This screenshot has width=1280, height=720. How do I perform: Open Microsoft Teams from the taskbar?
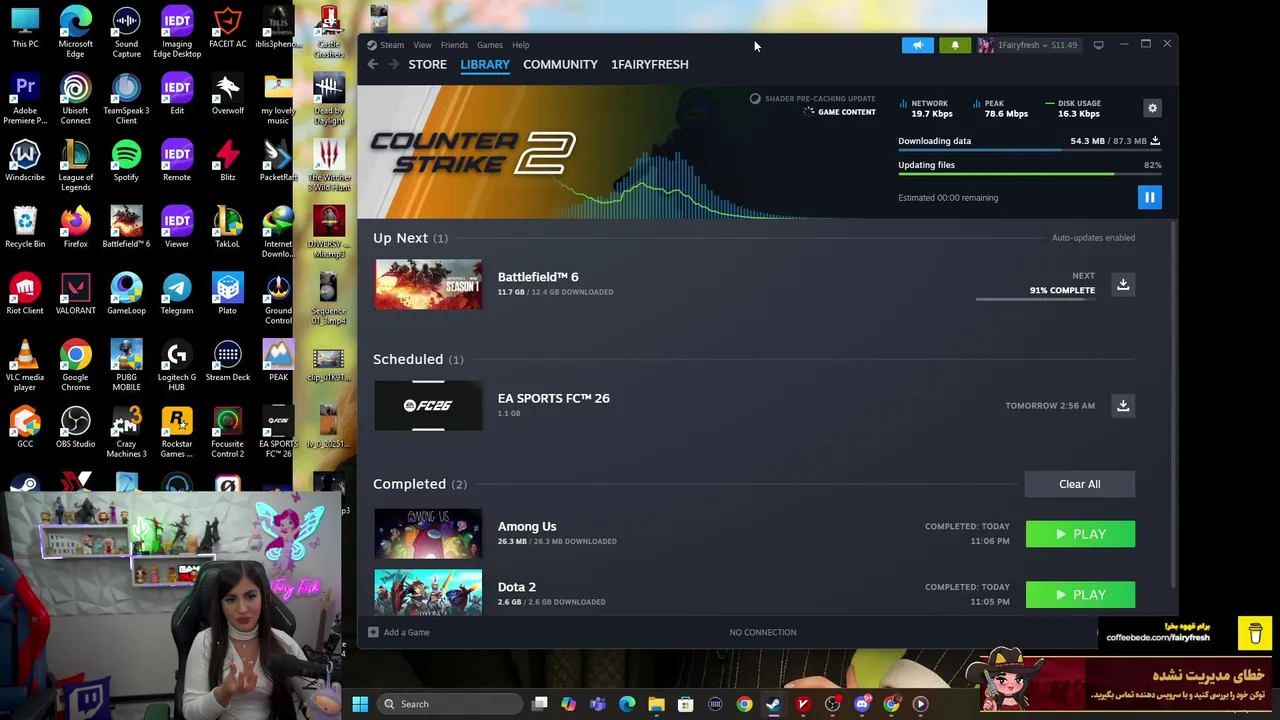point(598,704)
